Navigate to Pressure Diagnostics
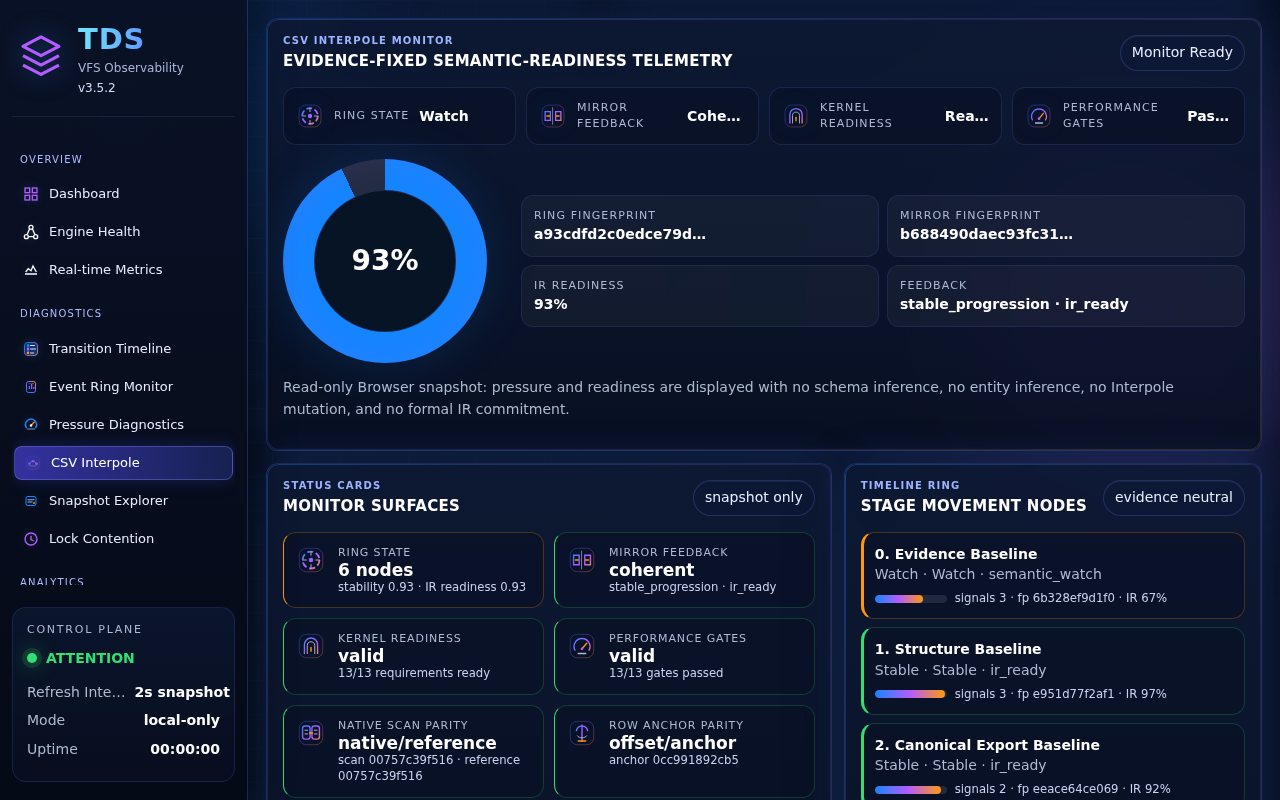 (x=123, y=425)
